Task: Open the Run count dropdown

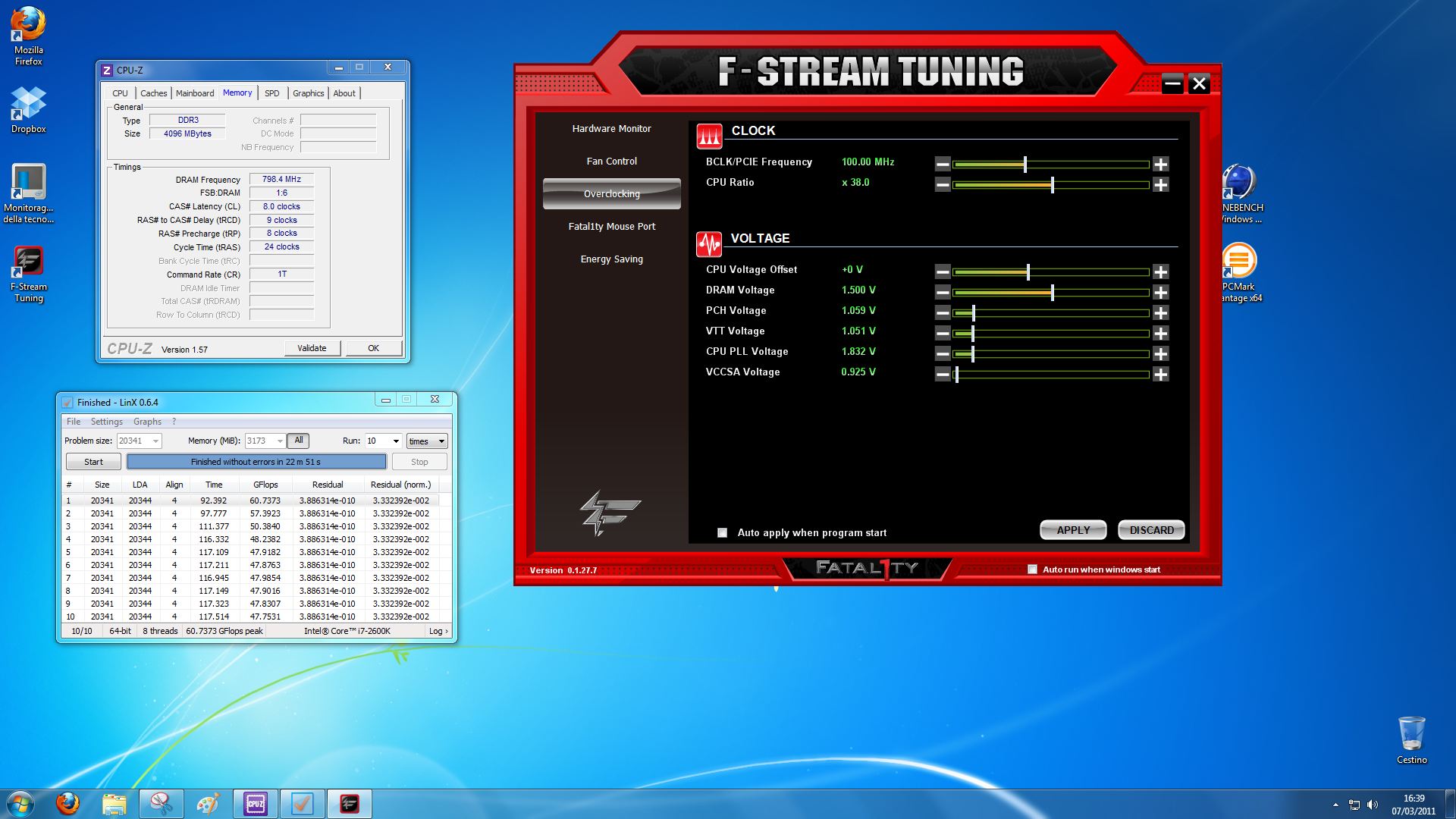Action: 395,441
